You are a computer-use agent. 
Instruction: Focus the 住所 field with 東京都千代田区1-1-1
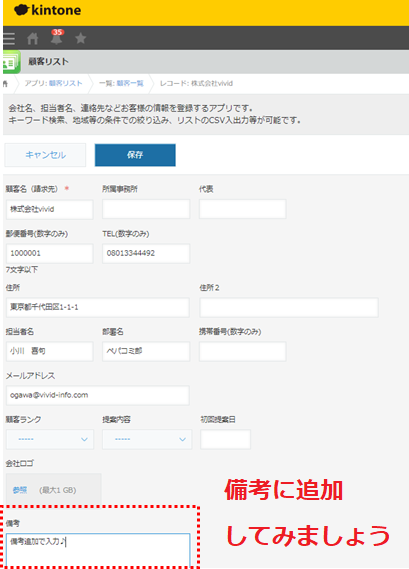click(98, 307)
